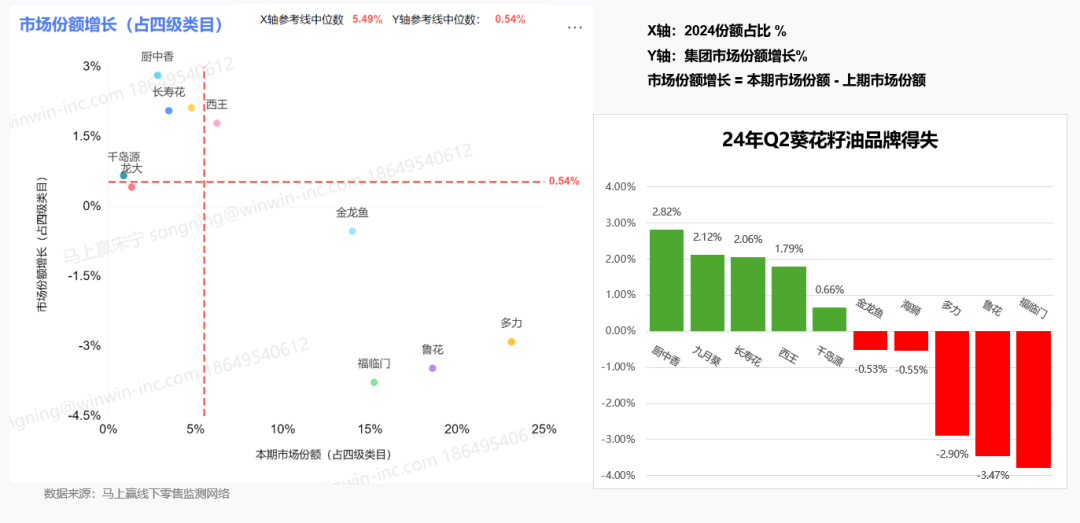Click the chart title 市场份额增长（占四级类目）
This screenshot has height=523, width=1080.
coord(122,25)
